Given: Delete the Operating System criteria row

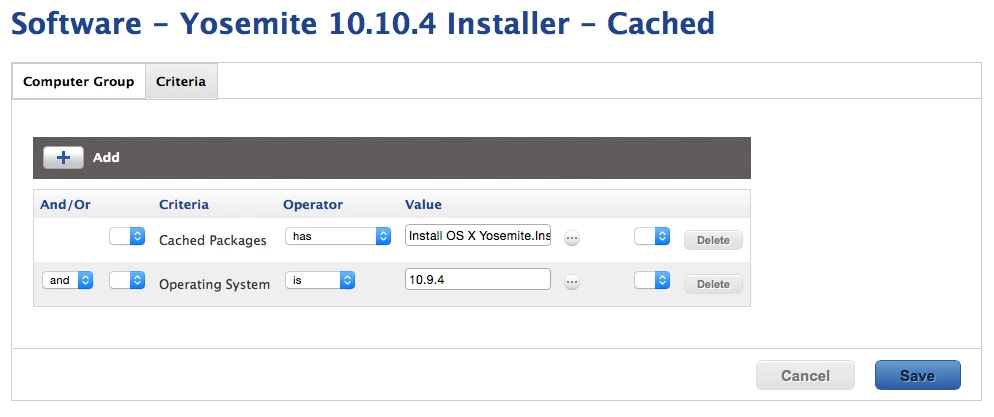Looking at the screenshot, I should pos(713,285).
